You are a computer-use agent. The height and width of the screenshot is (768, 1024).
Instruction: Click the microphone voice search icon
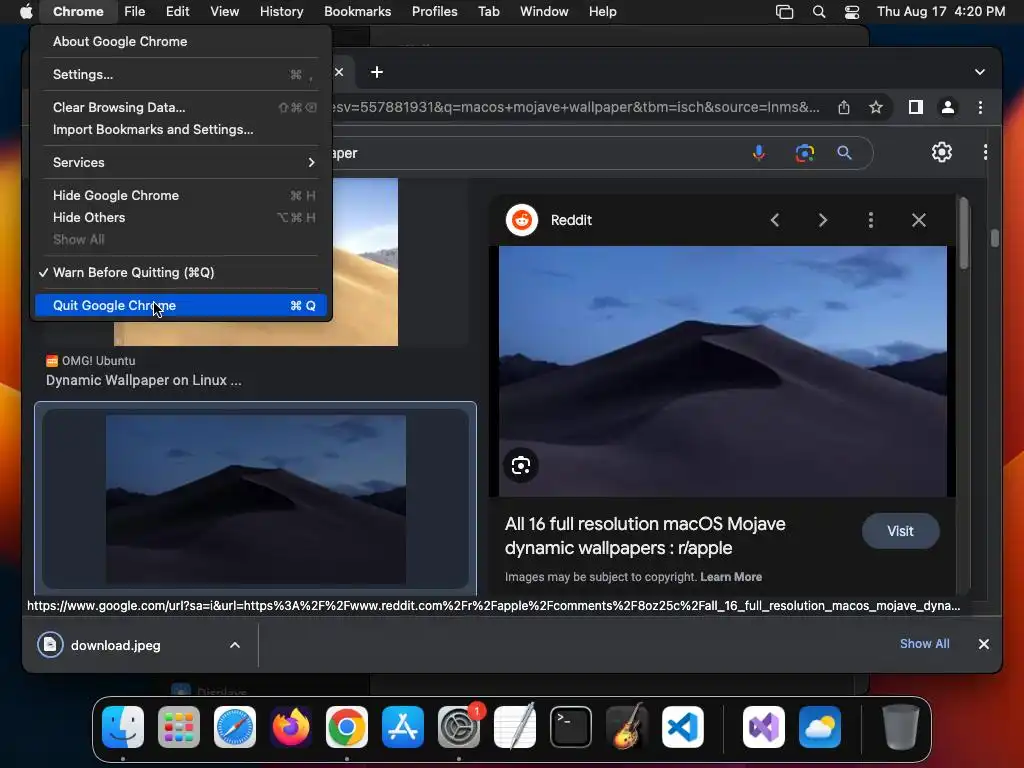tap(758, 153)
